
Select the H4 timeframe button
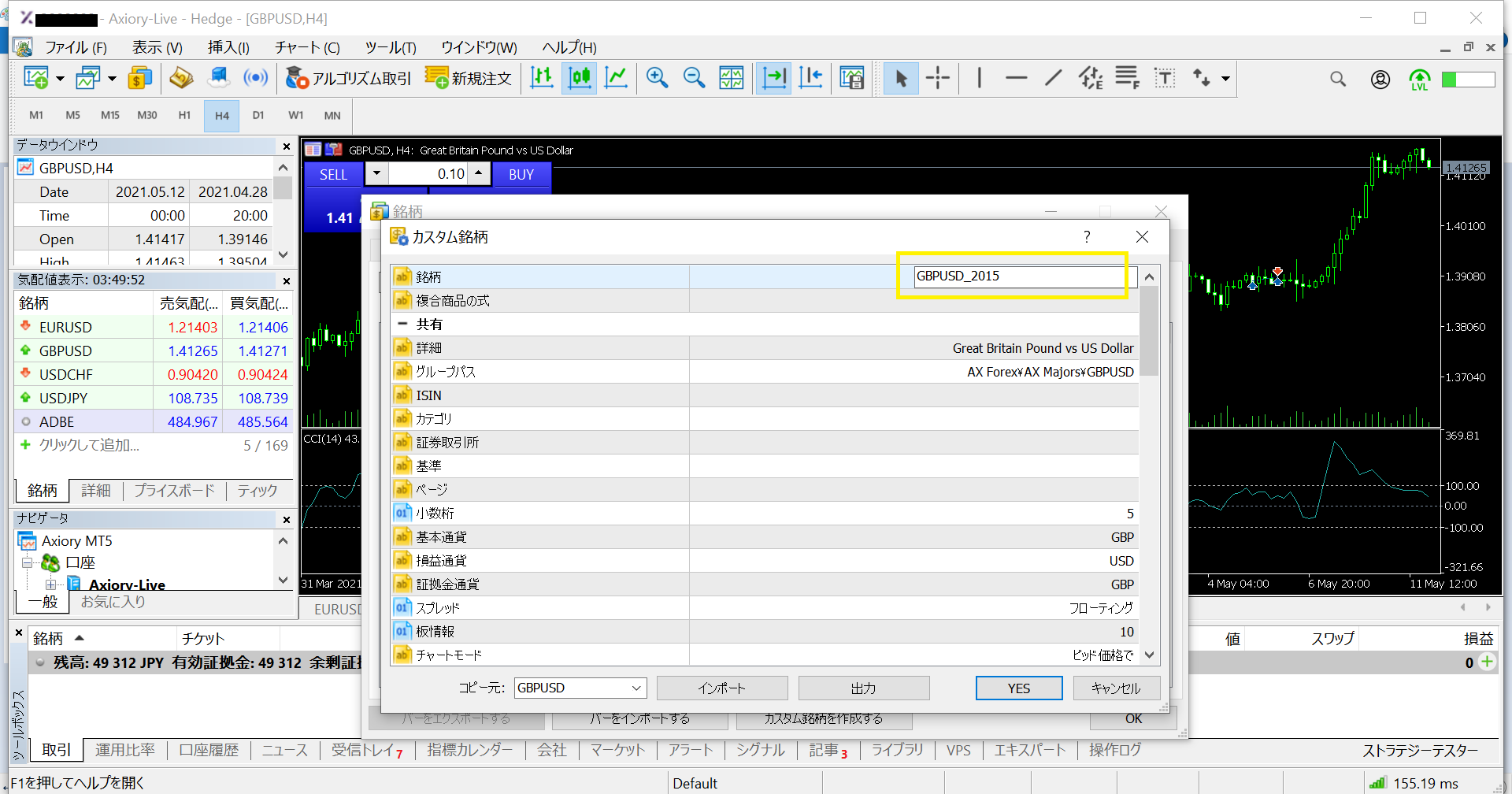[222, 116]
